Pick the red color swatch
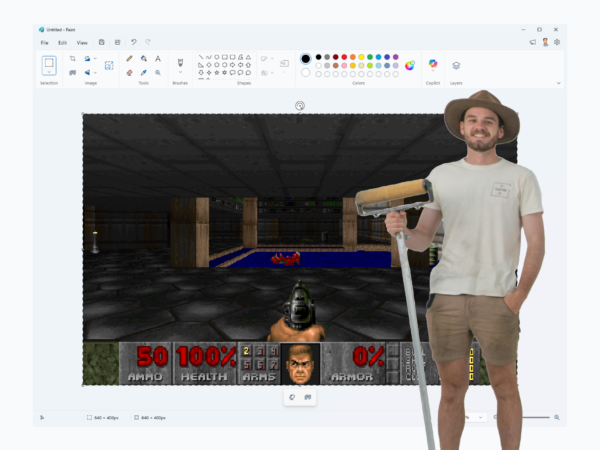600x450 pixels. pos(344,57)
